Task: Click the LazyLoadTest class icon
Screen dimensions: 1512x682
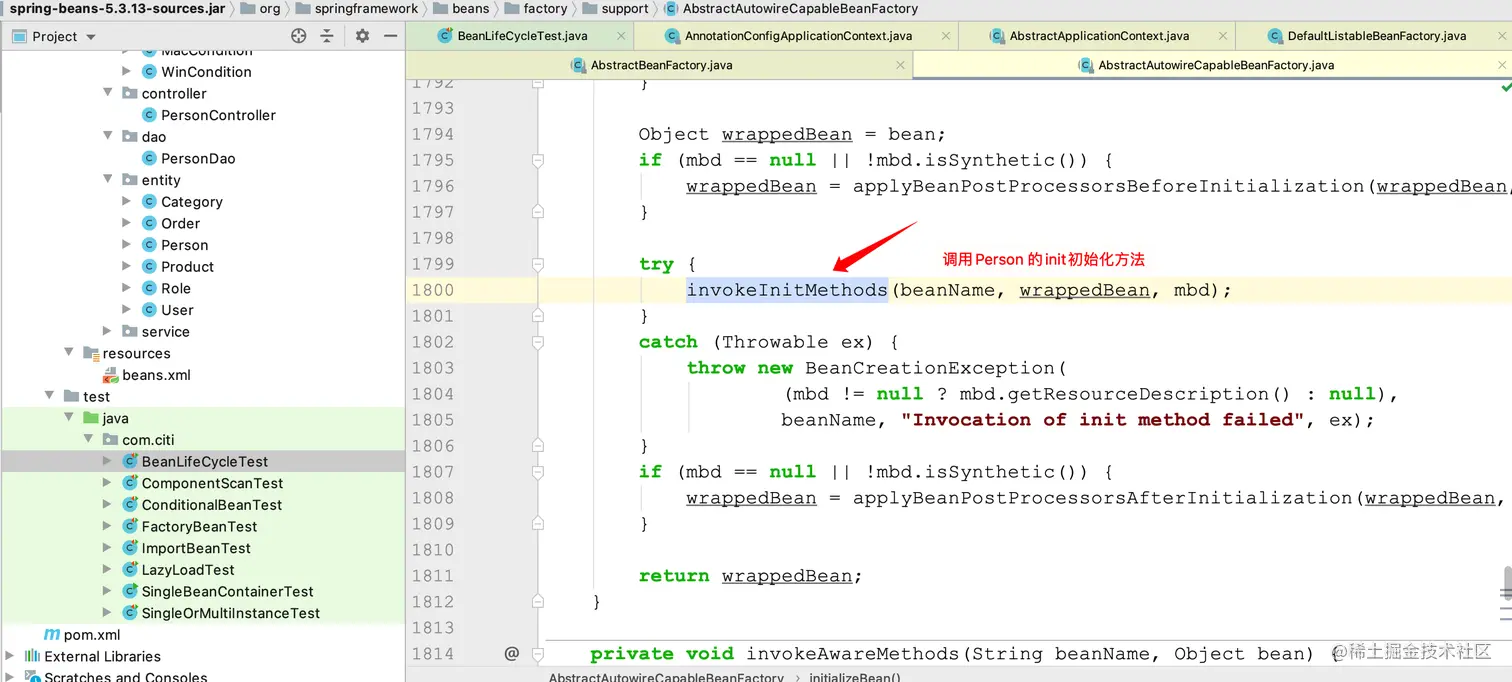Action: click(130, 570)
